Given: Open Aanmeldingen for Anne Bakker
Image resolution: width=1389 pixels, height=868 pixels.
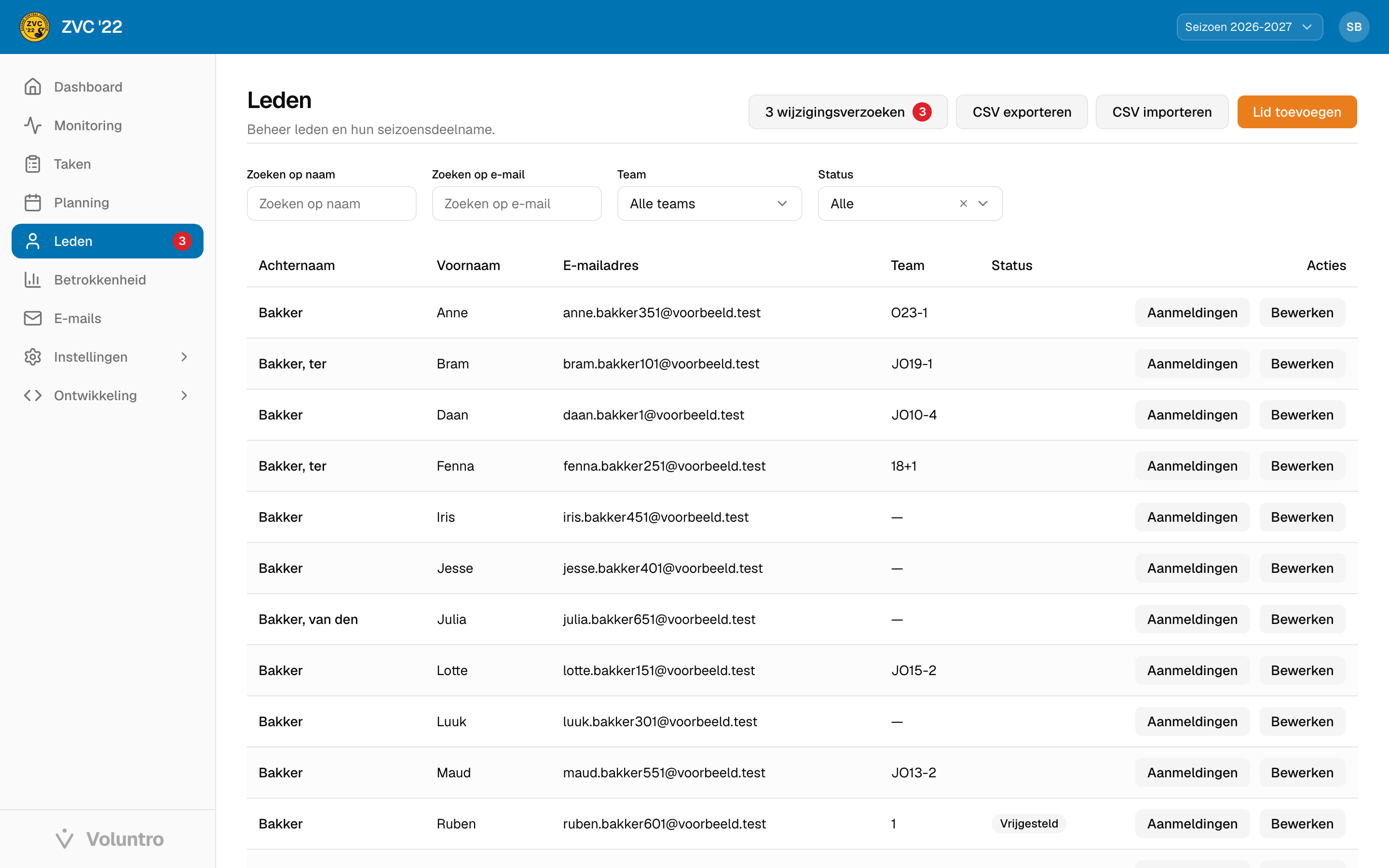Looking at the screenshot, I should (1192, 312).
